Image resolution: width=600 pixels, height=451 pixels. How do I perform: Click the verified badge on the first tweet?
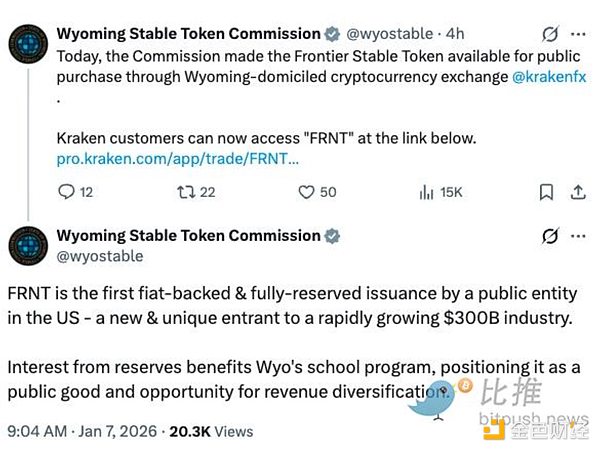click(333, 35)
